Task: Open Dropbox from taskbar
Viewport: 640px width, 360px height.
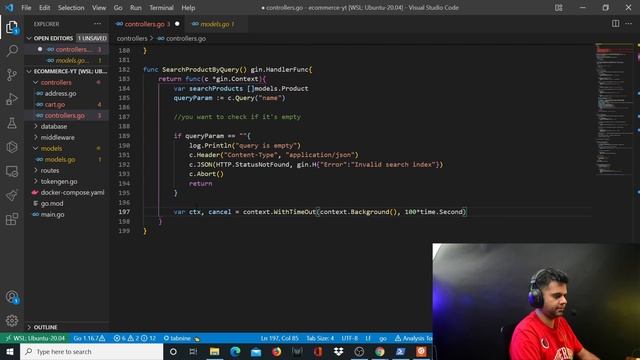Action: (x=338, y=351)
